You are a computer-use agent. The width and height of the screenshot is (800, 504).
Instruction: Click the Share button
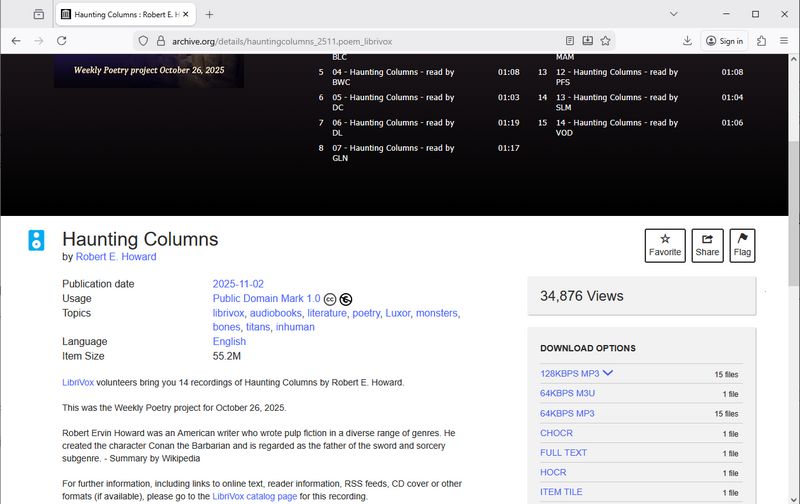[707, 245]
